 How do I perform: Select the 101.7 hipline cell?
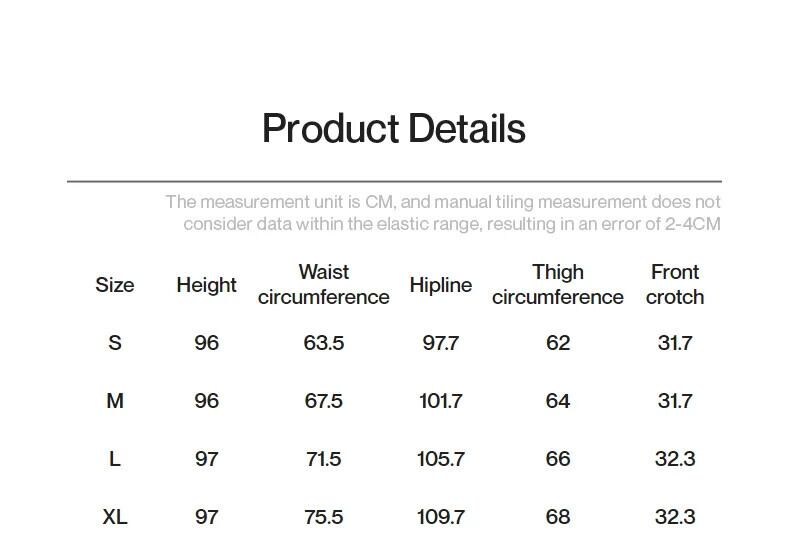tap(440, 401)
